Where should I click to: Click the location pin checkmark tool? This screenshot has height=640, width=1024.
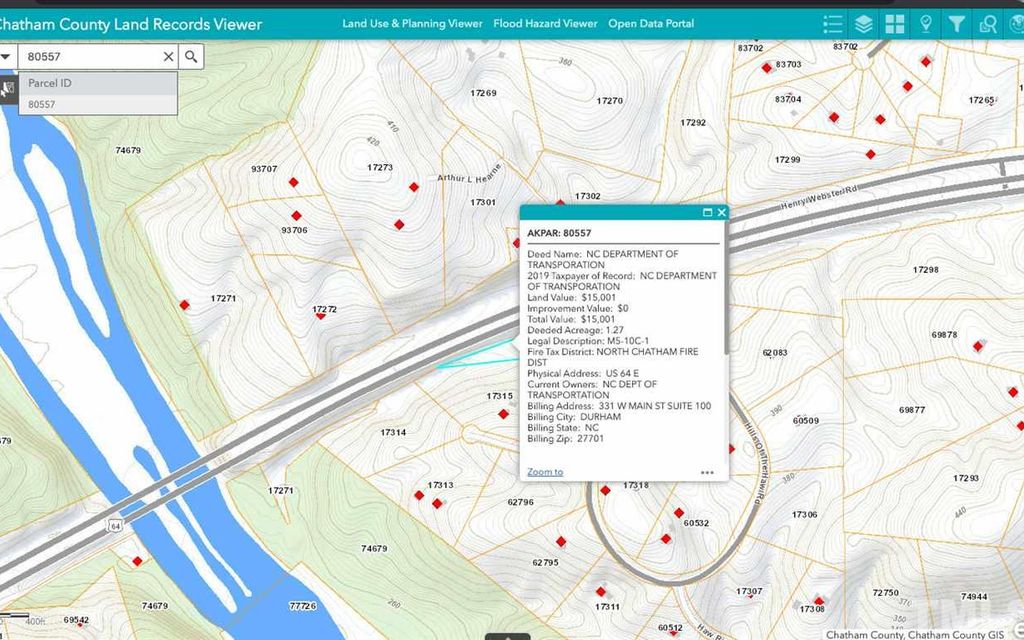(x=926, y=23)
